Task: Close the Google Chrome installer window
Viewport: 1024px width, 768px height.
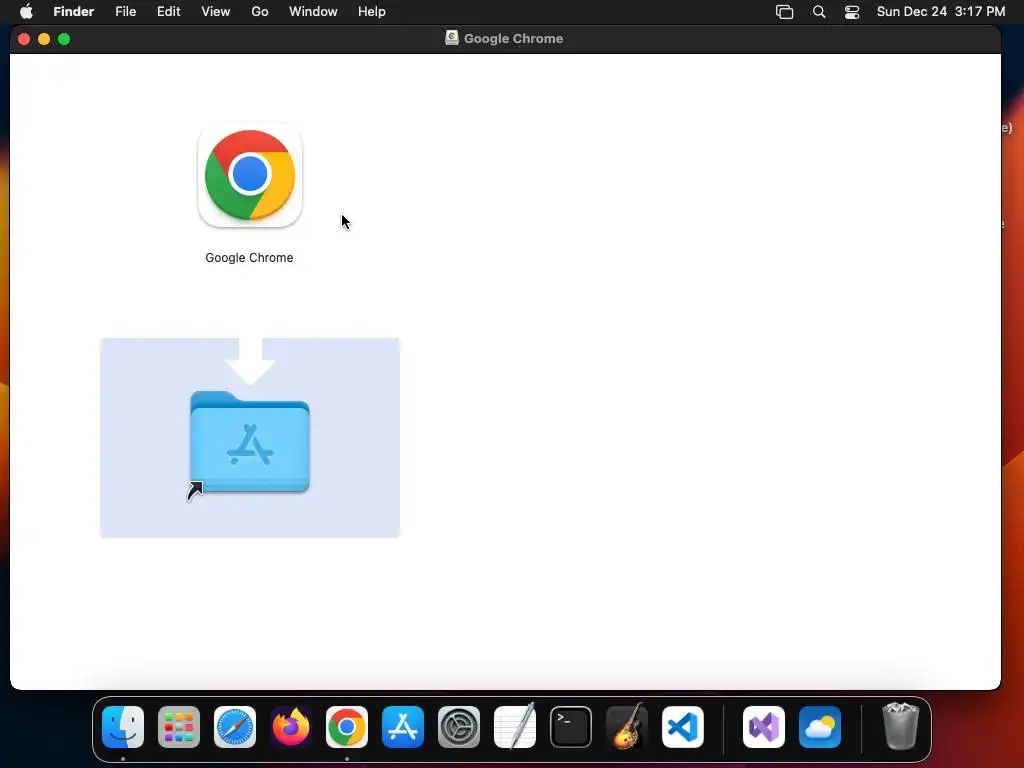Action: point(24,39)
